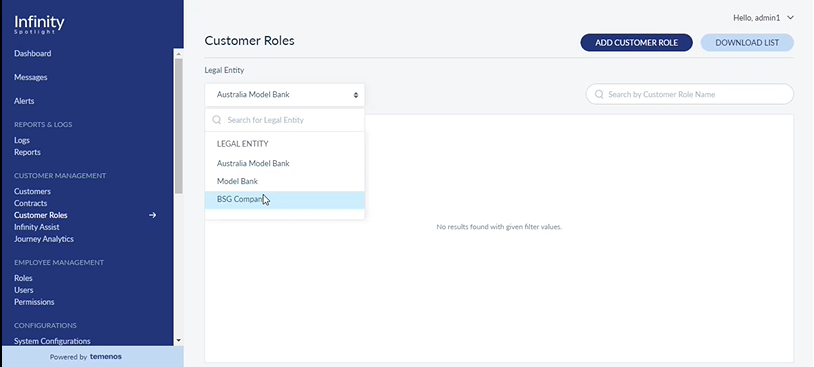Click the sidebar vertical scrollbar thumb
The width and height of the screenshot is (814, 367).
coord(179,126)
